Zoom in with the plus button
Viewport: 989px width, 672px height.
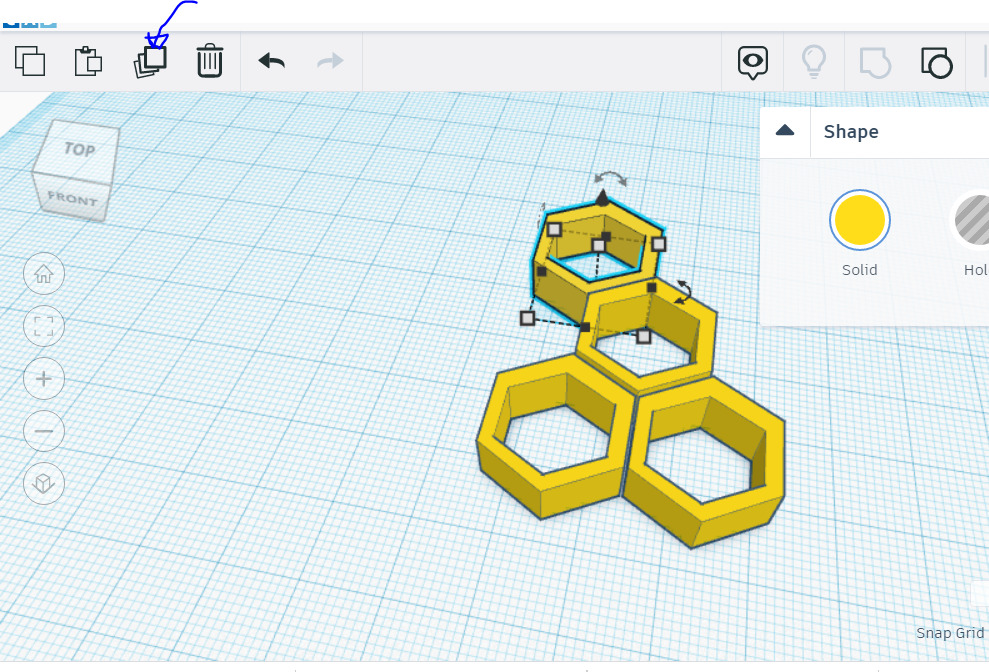point(44,379)
